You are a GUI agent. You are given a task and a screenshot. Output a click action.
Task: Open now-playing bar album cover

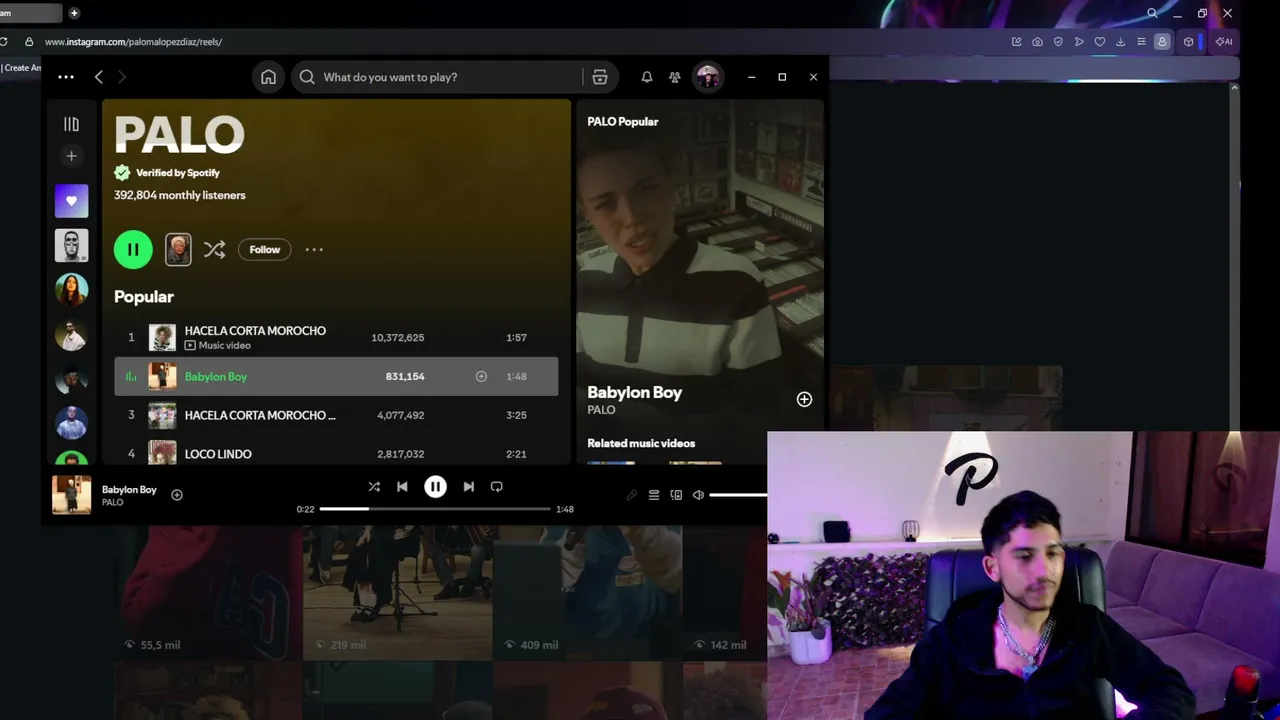point(71,495)
